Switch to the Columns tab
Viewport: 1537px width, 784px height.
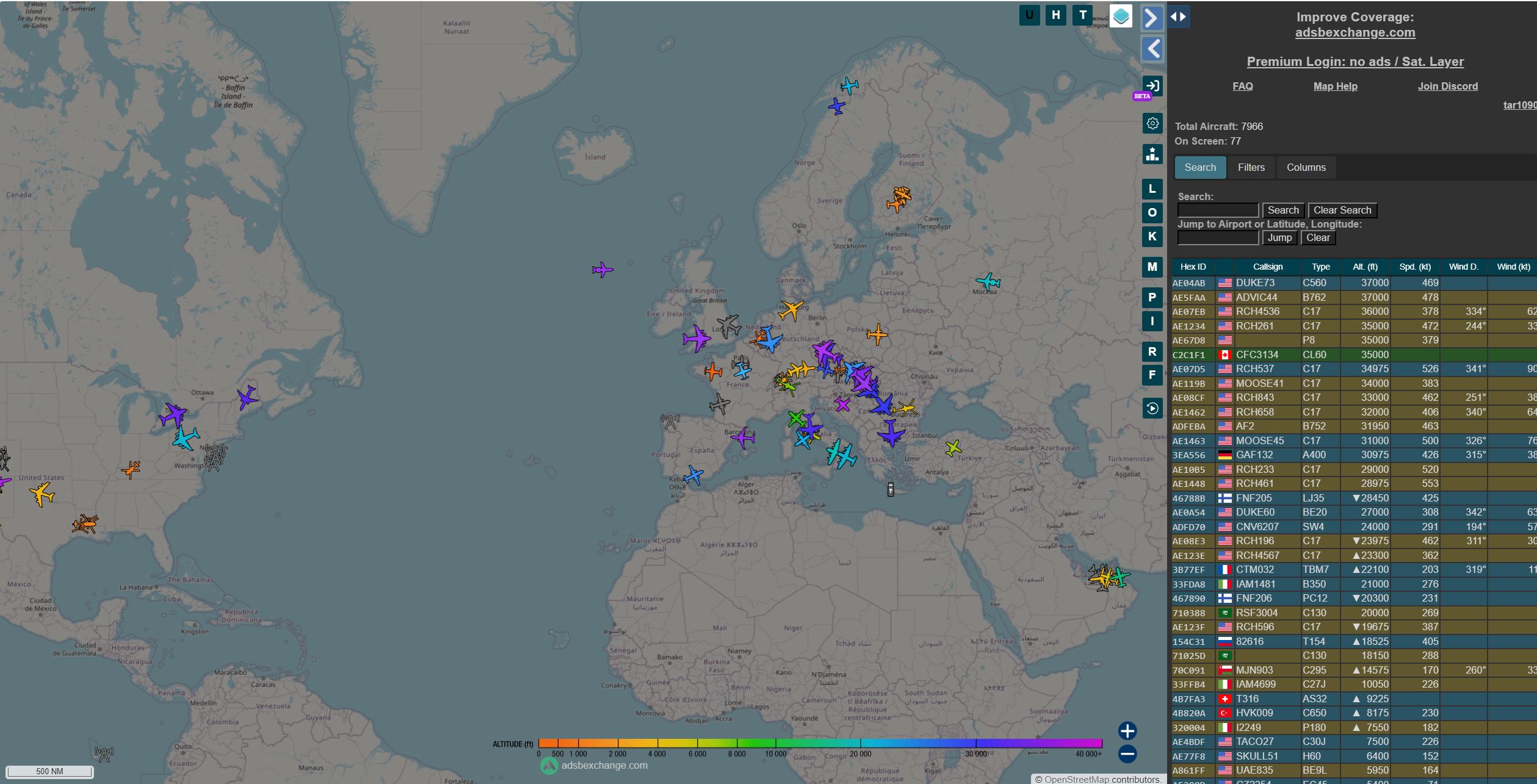(1306, 167)
